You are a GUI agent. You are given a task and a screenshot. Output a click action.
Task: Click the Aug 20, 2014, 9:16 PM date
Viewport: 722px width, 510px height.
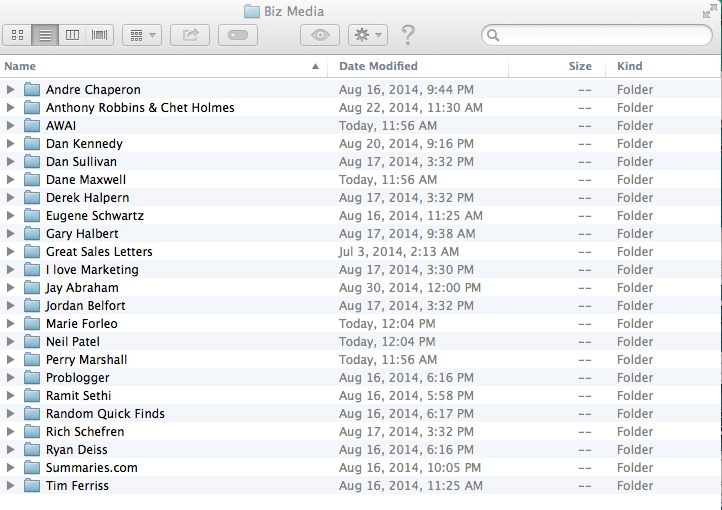[x=406, y=144]
